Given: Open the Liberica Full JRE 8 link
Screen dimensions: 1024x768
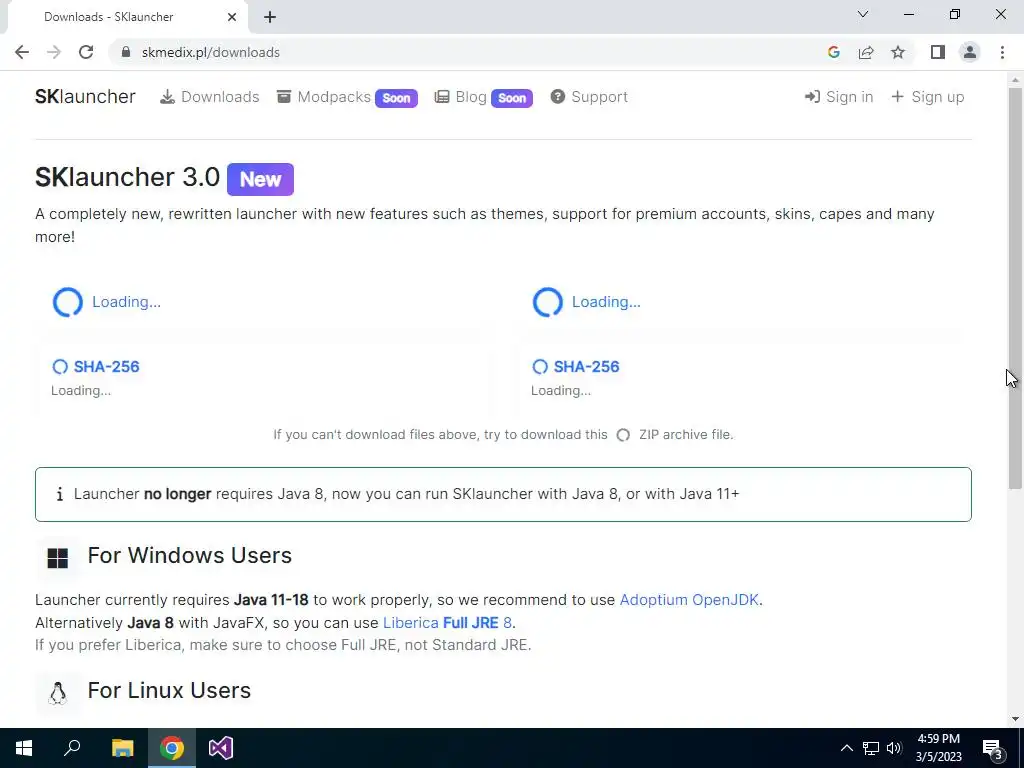Looking at the screenshot, I should point(447,622).
